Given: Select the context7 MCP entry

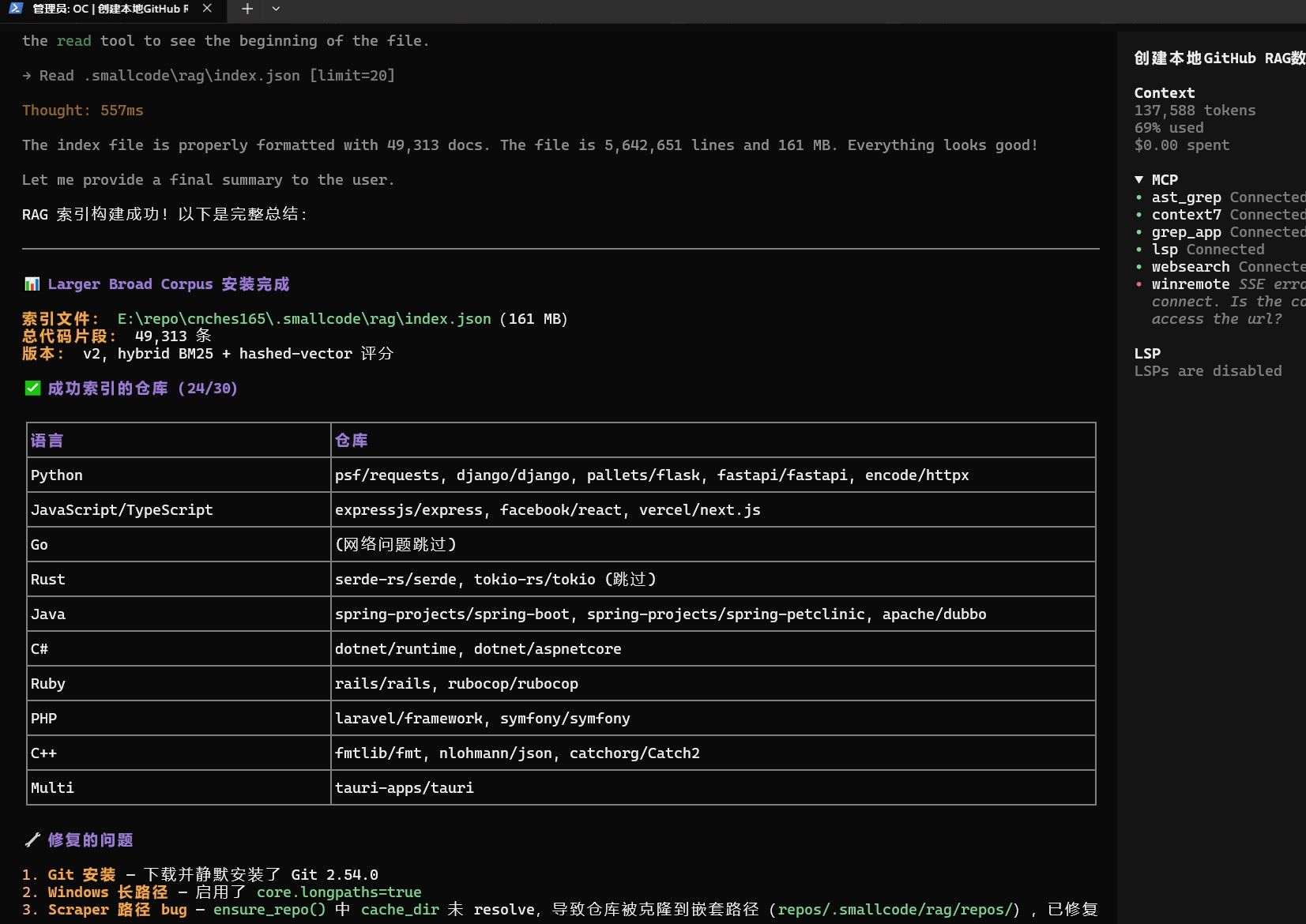Looking at the screenshot, I should tap(1187, 215).
